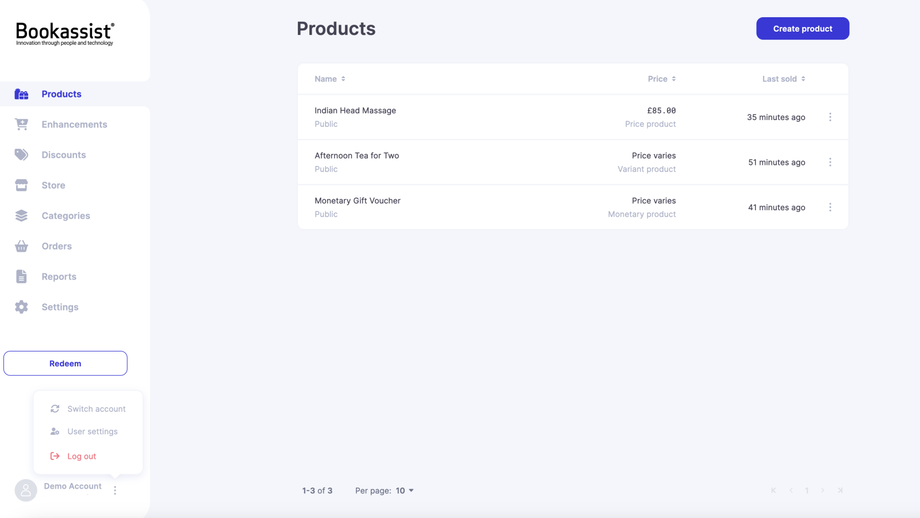Open the Monetary Gift Voucher options menu
The width and height of the screenshot is (920, 518).
tap(830, 207)
